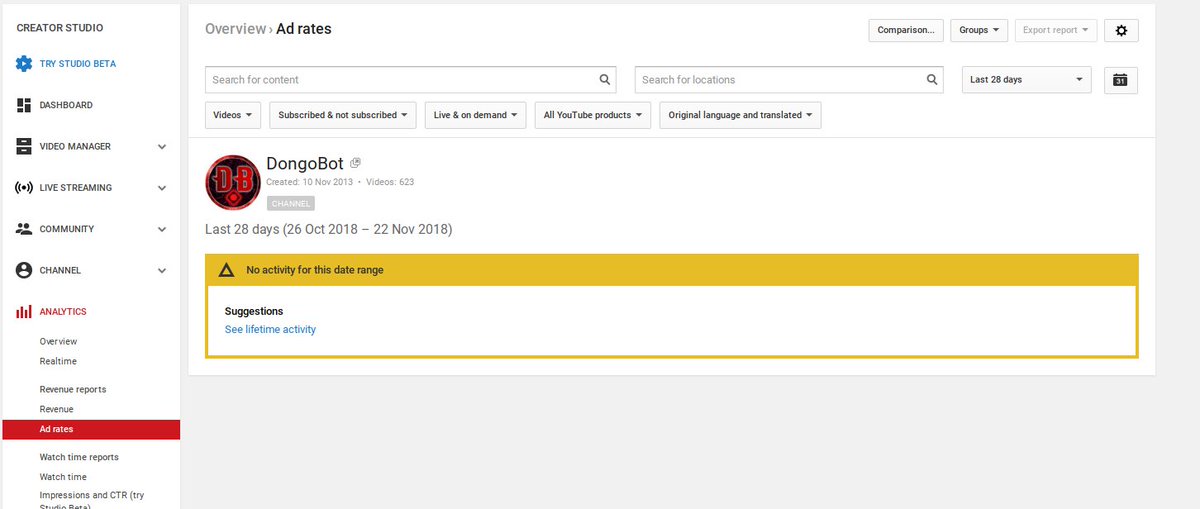Open the All YouTube products dropdown

(593, 115)
